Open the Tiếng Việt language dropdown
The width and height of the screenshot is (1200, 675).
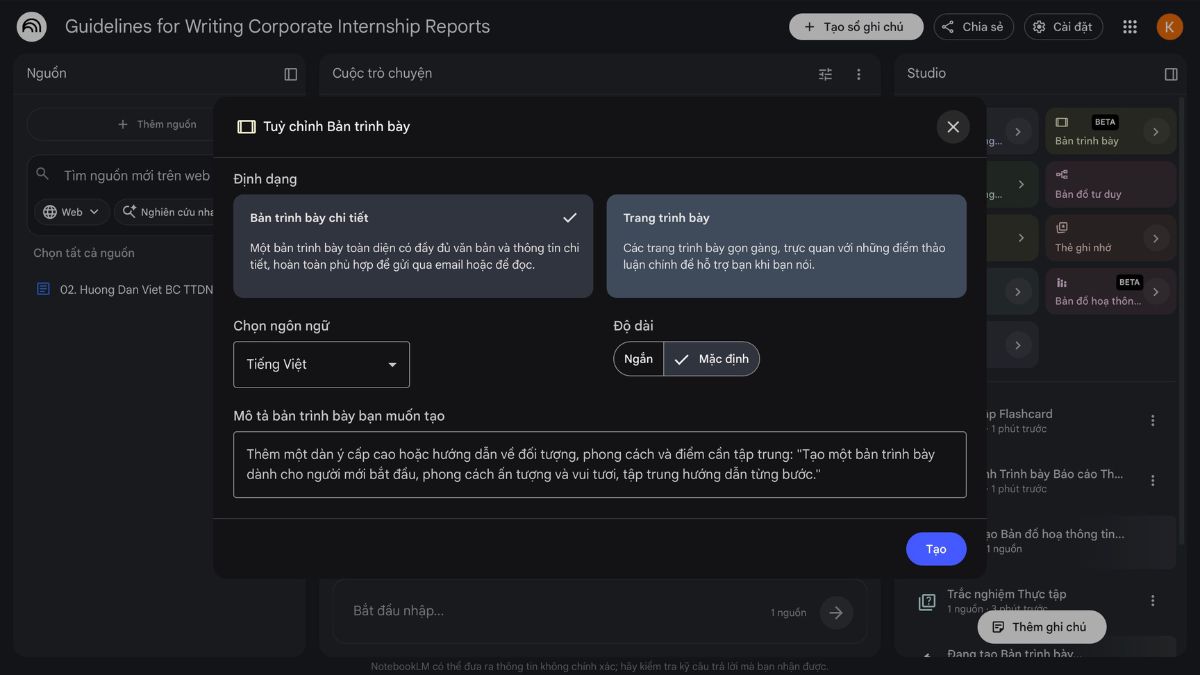321,365
